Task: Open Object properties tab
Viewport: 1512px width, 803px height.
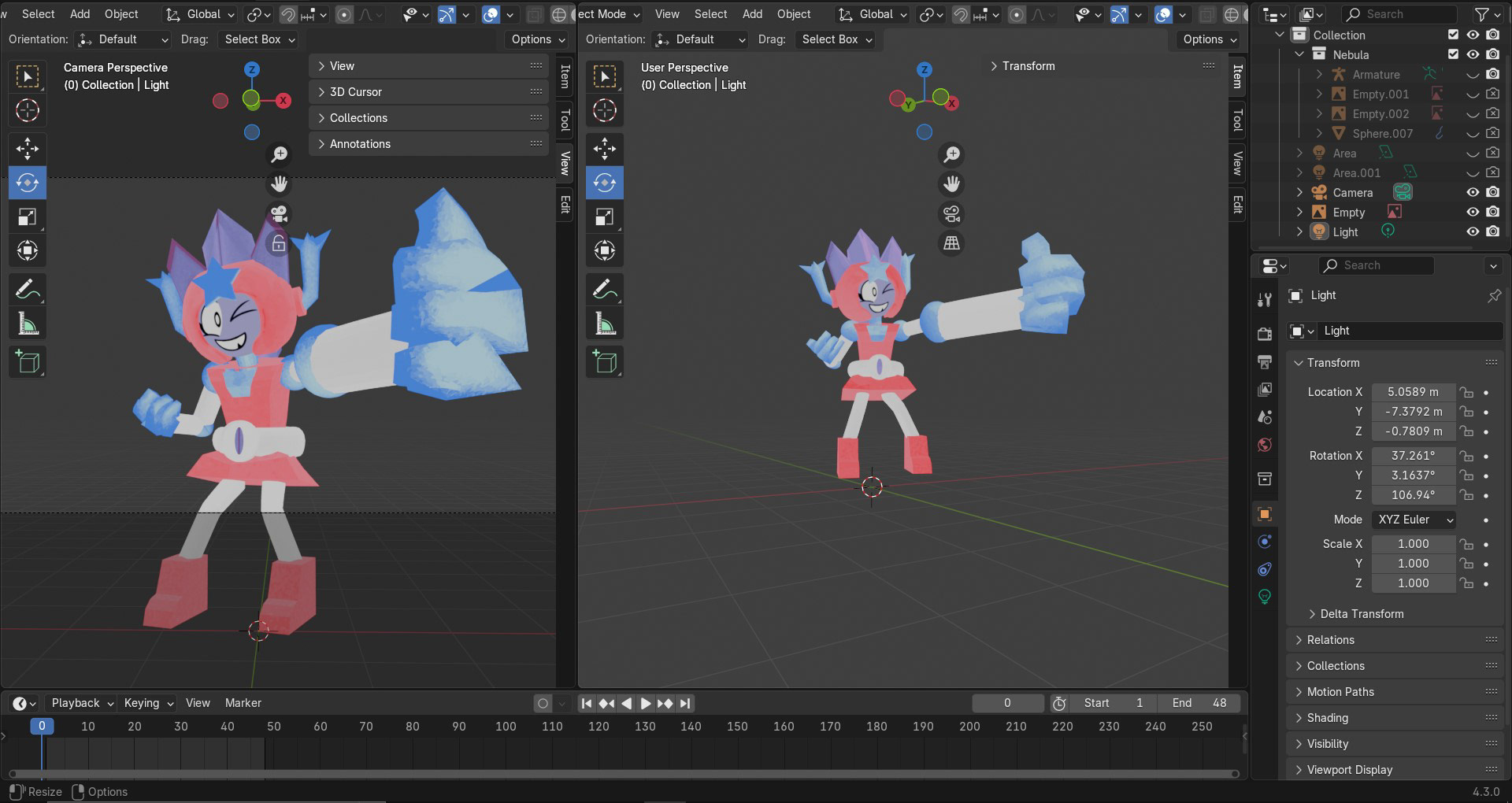Action: tap(1265, 514)
